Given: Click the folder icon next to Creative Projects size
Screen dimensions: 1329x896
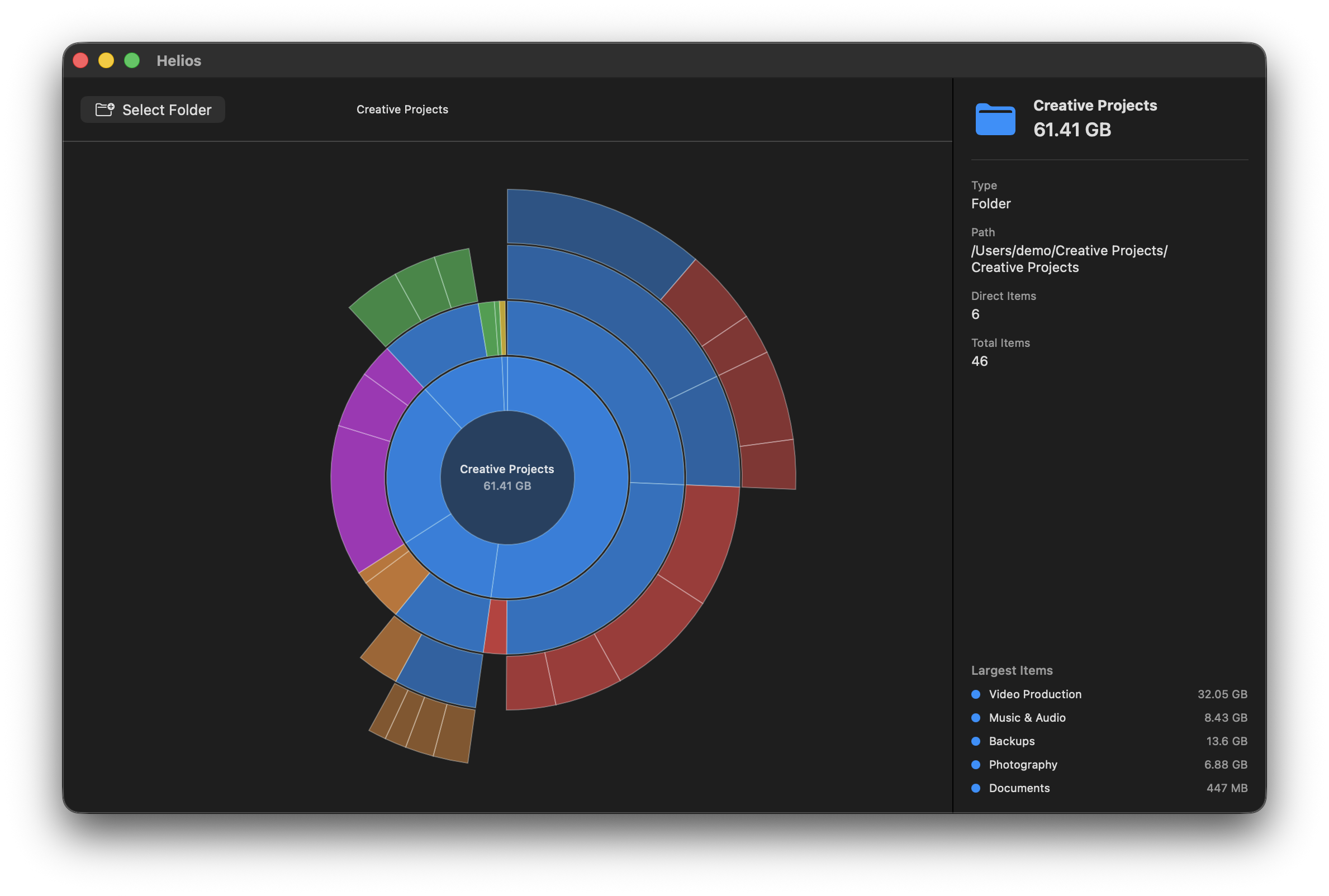Looking at the screenshot, I should click(994, 118).
